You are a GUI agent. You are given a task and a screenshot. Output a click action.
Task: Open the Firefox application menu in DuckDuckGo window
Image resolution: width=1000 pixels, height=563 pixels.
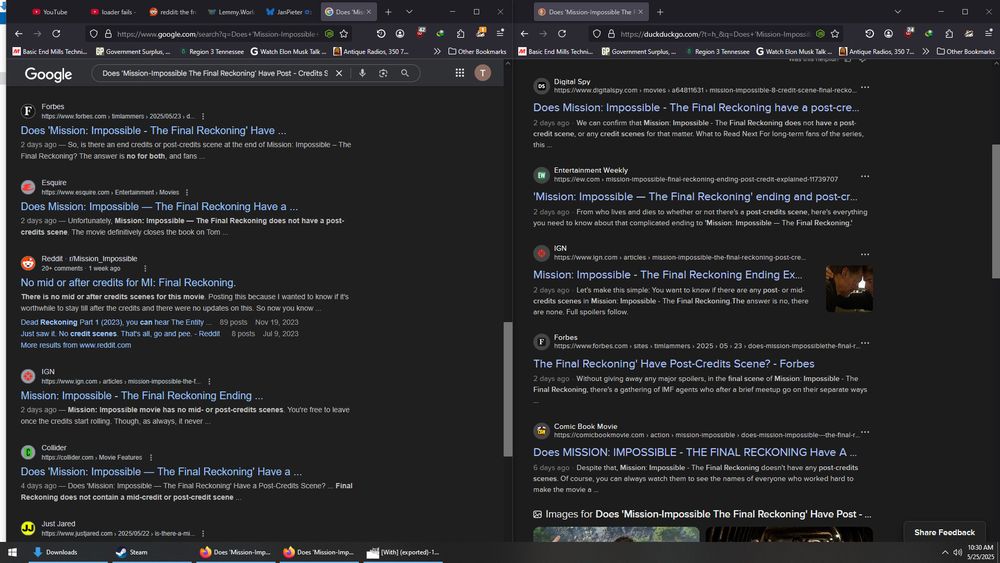tap(989, 33)
